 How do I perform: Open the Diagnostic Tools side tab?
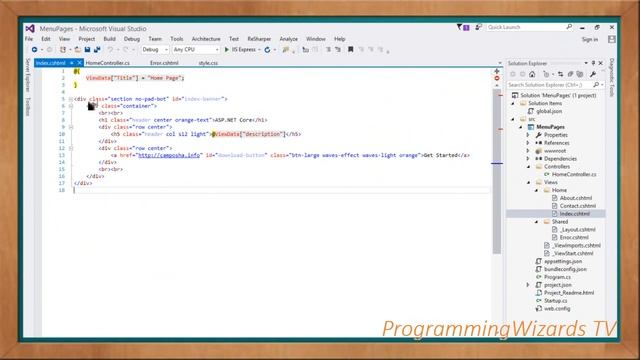pos(612,78)
